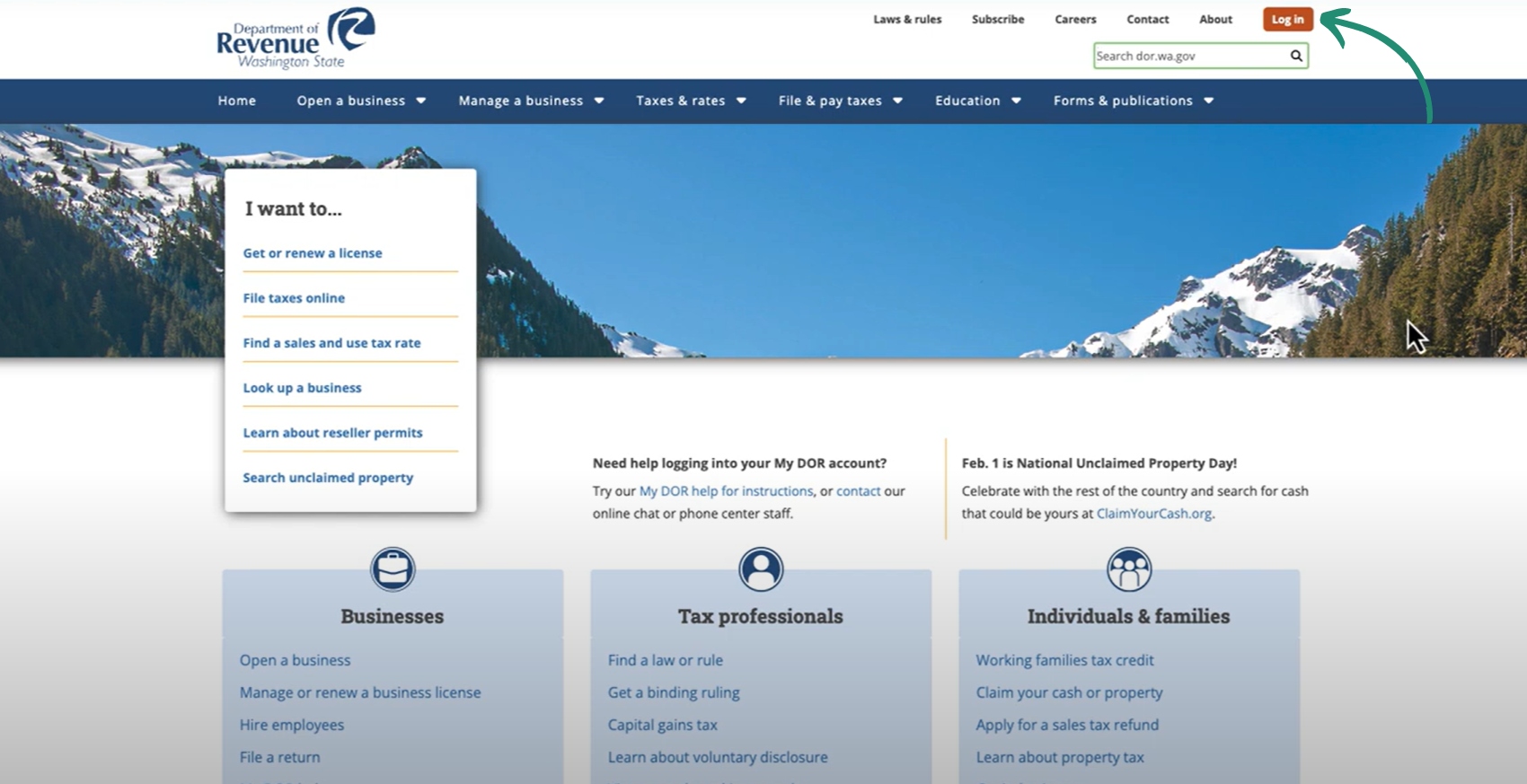Click the Department of Revenue logo
Image resolution: width=1527 pixels, height=784 pixels.
pyautogui.click(x=296, y=39)
